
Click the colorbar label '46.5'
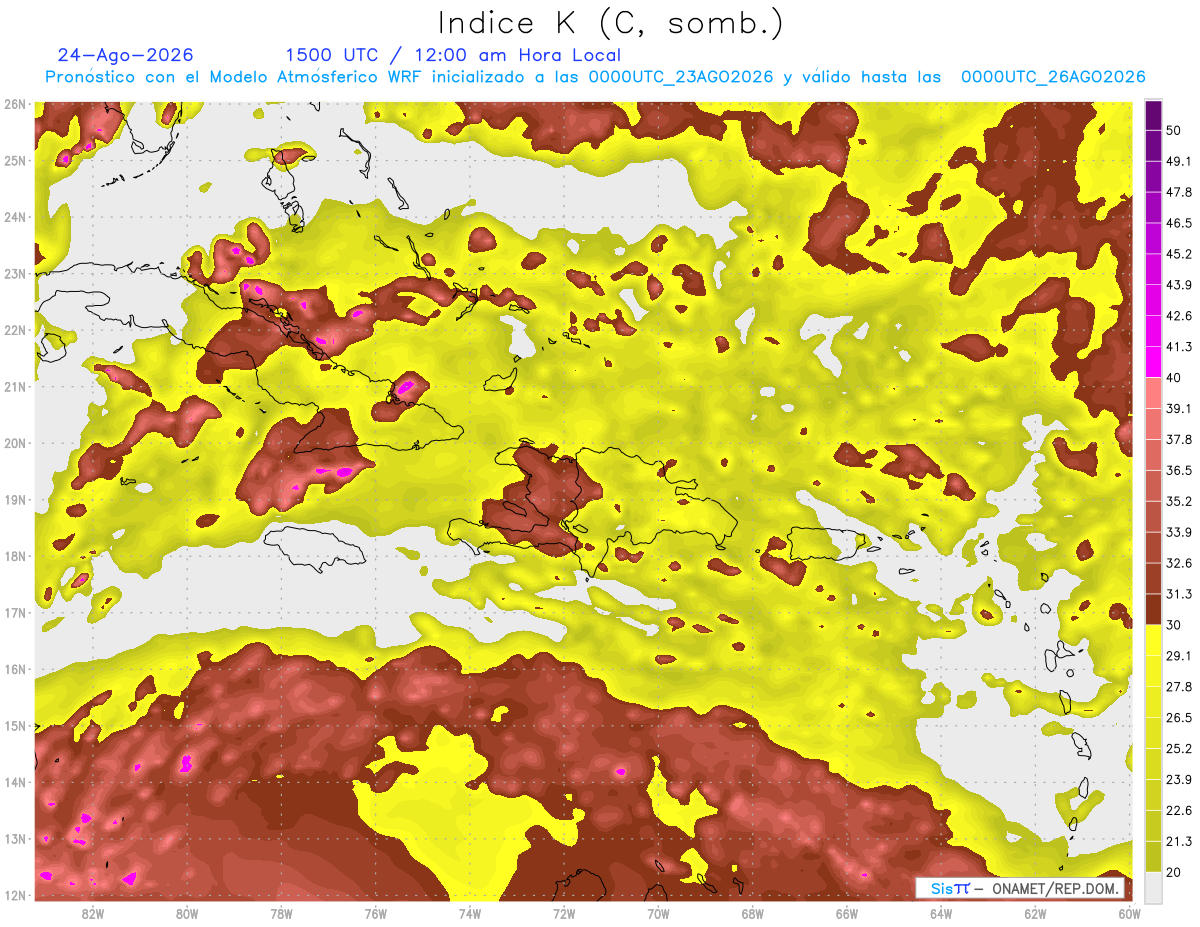pyautogui.click(x=1179, y=223)
